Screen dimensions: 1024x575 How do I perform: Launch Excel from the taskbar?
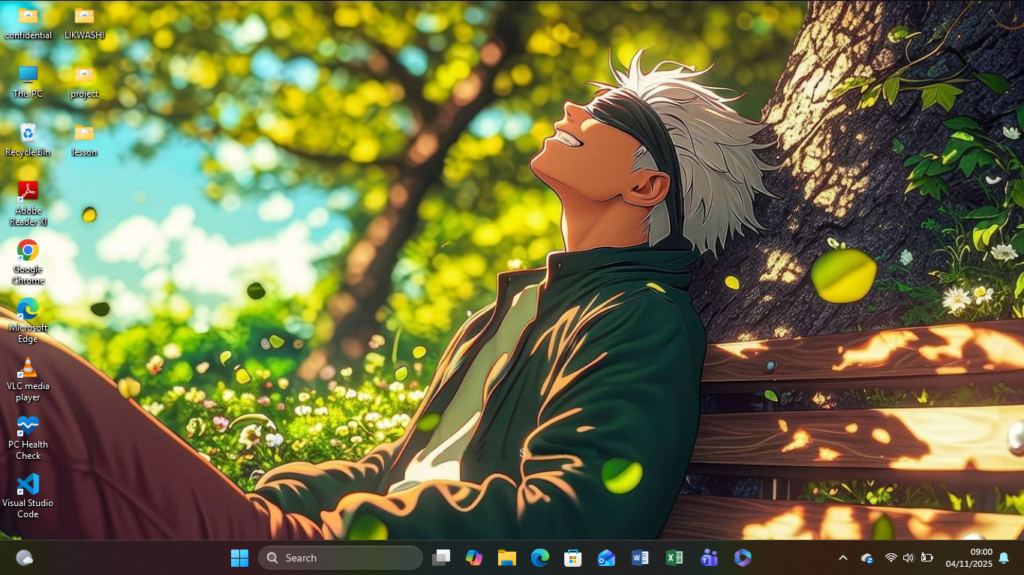tap(674, 557)
